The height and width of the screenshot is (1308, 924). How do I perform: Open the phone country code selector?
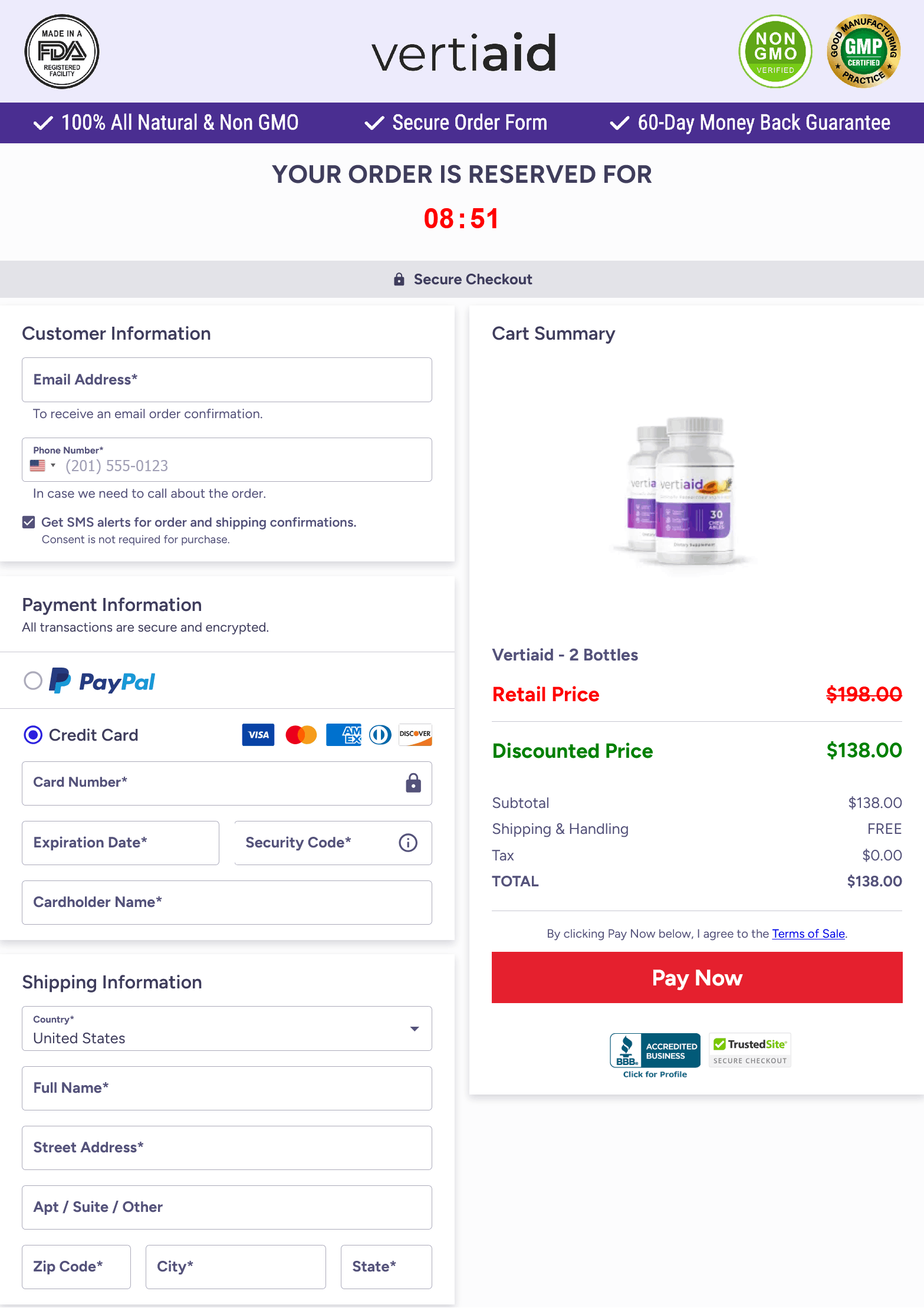point(41,465)
